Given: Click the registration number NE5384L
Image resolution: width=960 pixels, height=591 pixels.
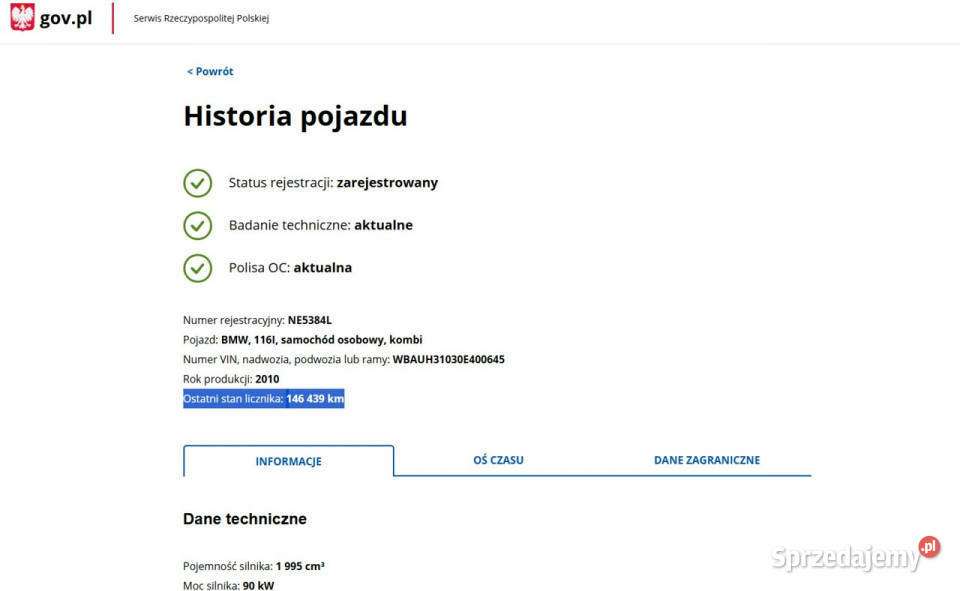Looking at the screenshot, I should [310, 320].
